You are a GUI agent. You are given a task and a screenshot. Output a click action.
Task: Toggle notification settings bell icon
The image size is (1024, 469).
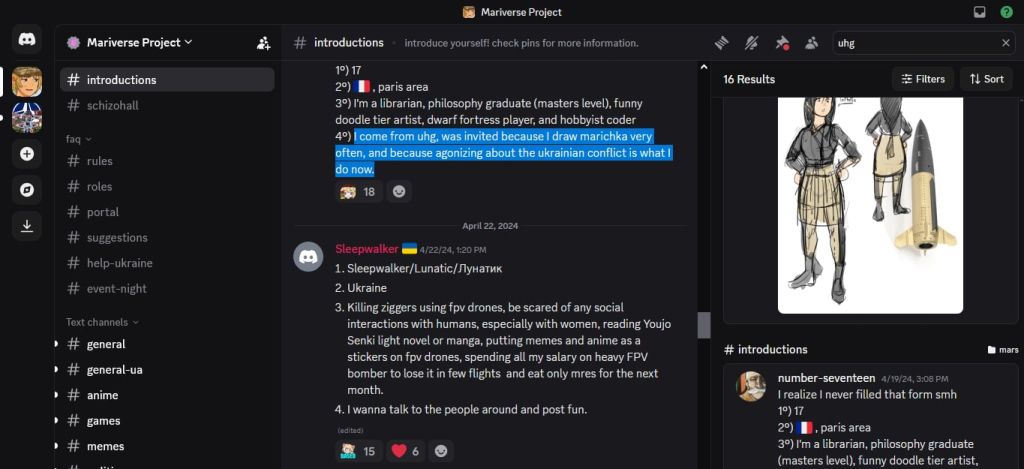752,43
